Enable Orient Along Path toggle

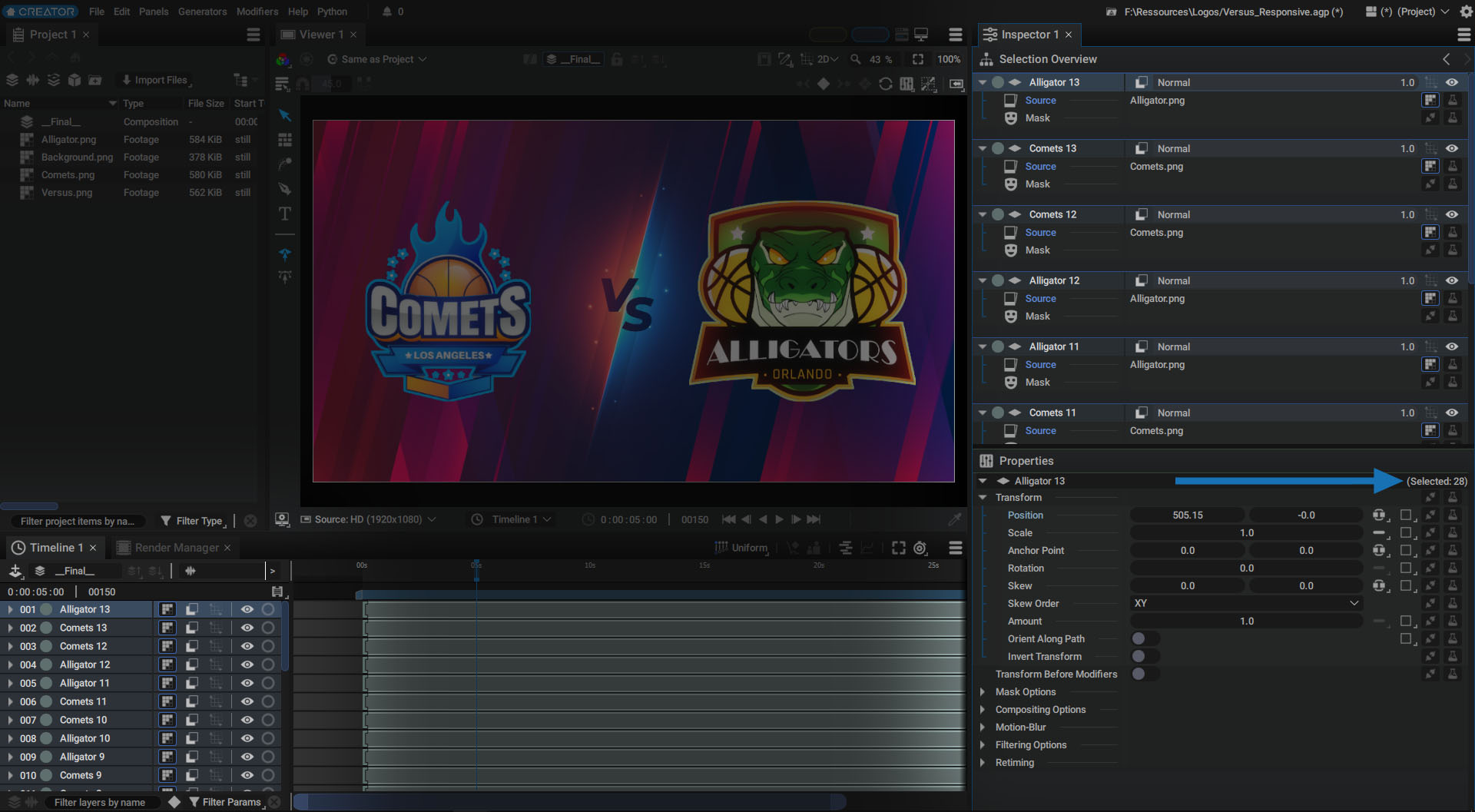pyautogui.click(x=1145, y=639)
